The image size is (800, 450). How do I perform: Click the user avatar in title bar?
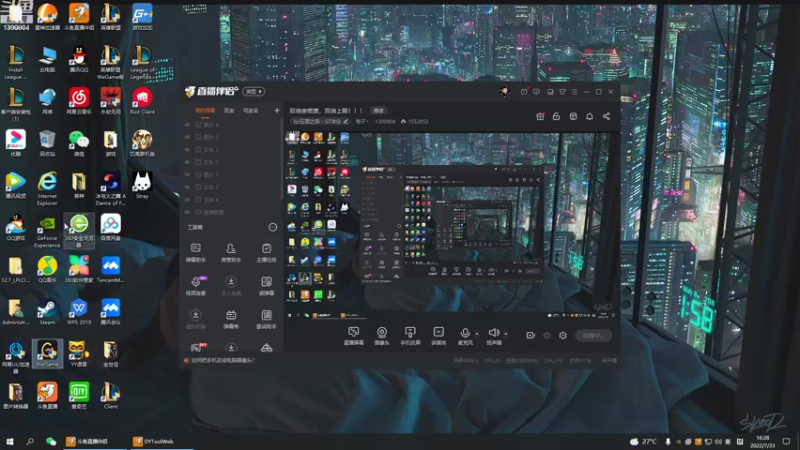[504, 92]
